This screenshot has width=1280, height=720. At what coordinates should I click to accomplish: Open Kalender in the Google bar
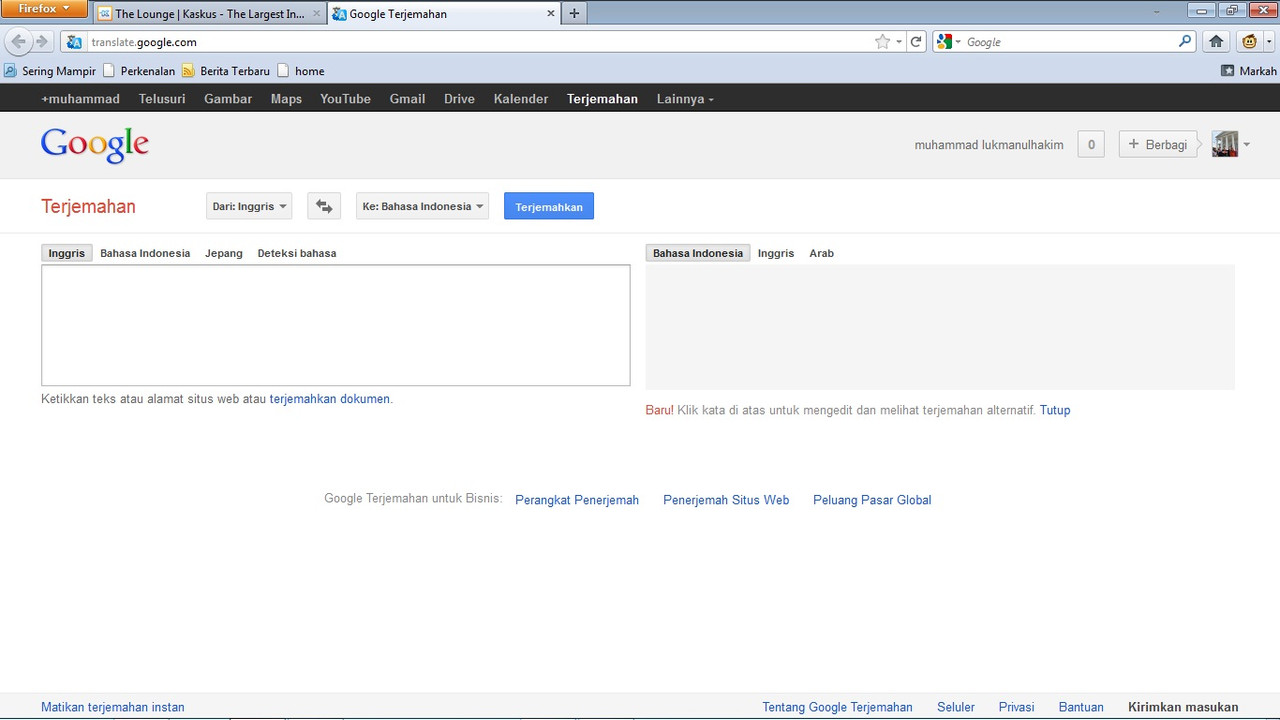click(521, 99)
